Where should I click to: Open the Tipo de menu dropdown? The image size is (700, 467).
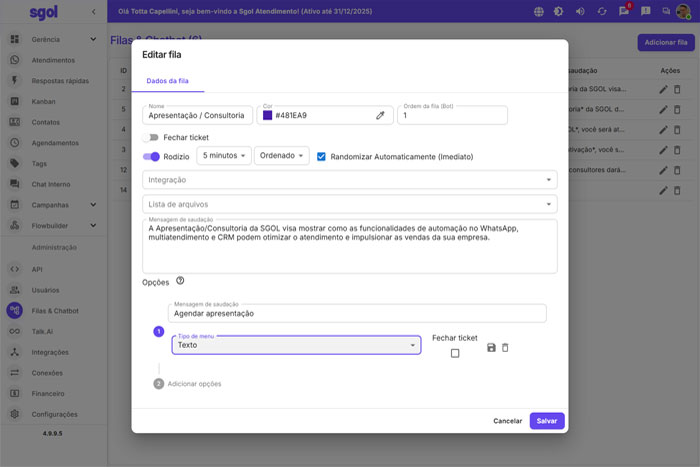297,345
